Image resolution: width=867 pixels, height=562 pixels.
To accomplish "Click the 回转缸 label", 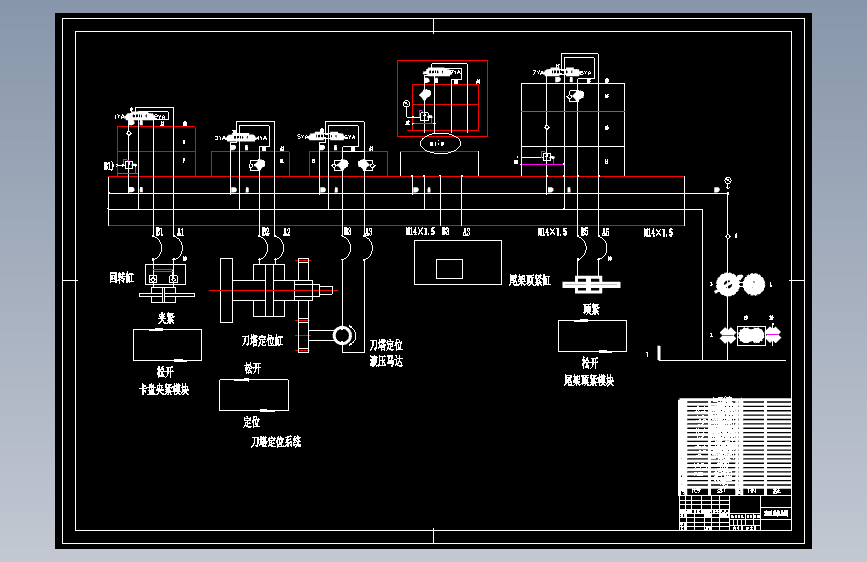I will coord(122,278).
